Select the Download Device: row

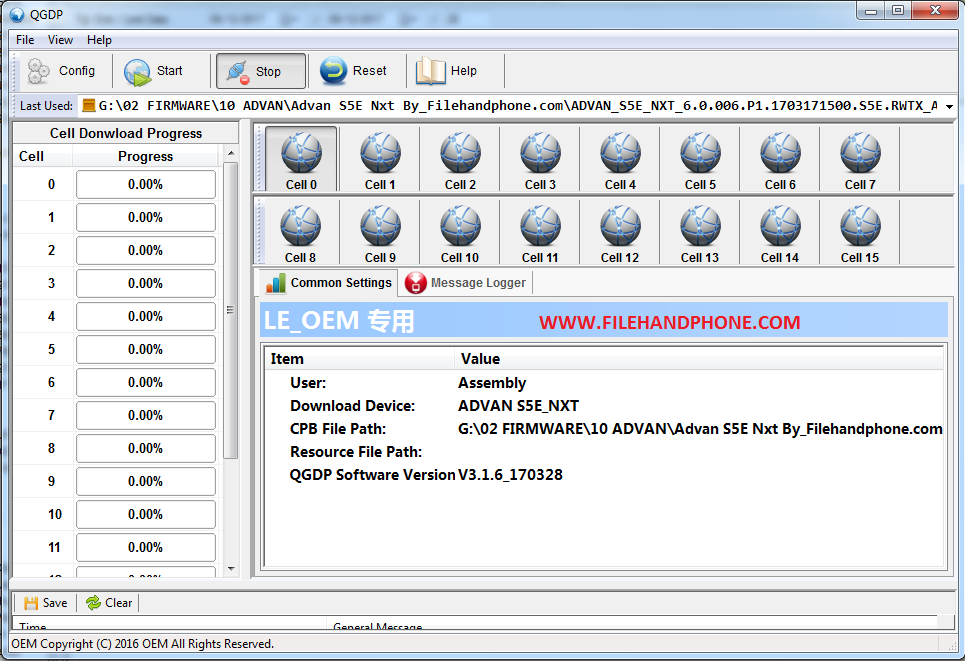pyautogui.click(x=604, y=406)
